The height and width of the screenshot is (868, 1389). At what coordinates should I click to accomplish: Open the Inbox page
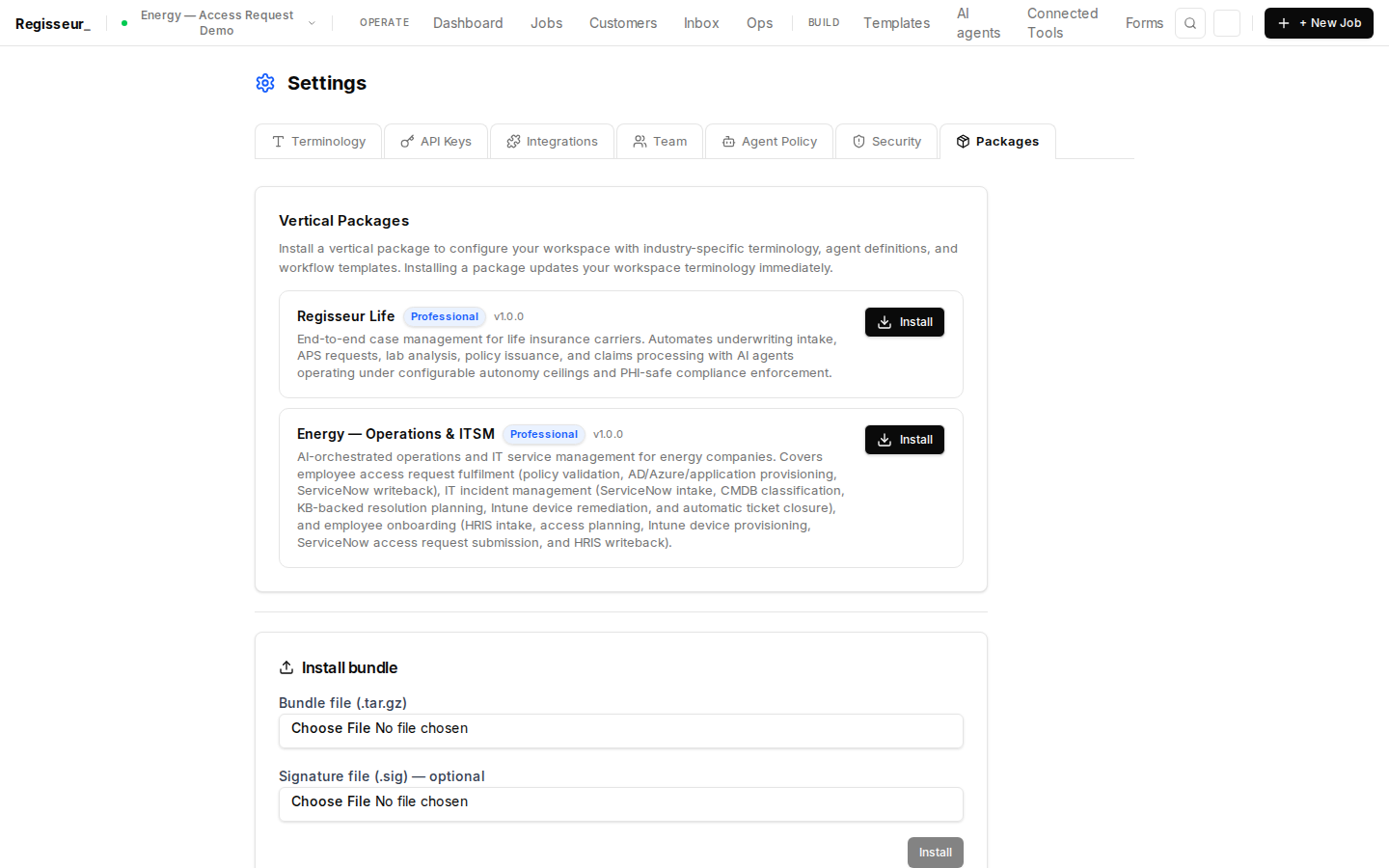tap(701, 23)
